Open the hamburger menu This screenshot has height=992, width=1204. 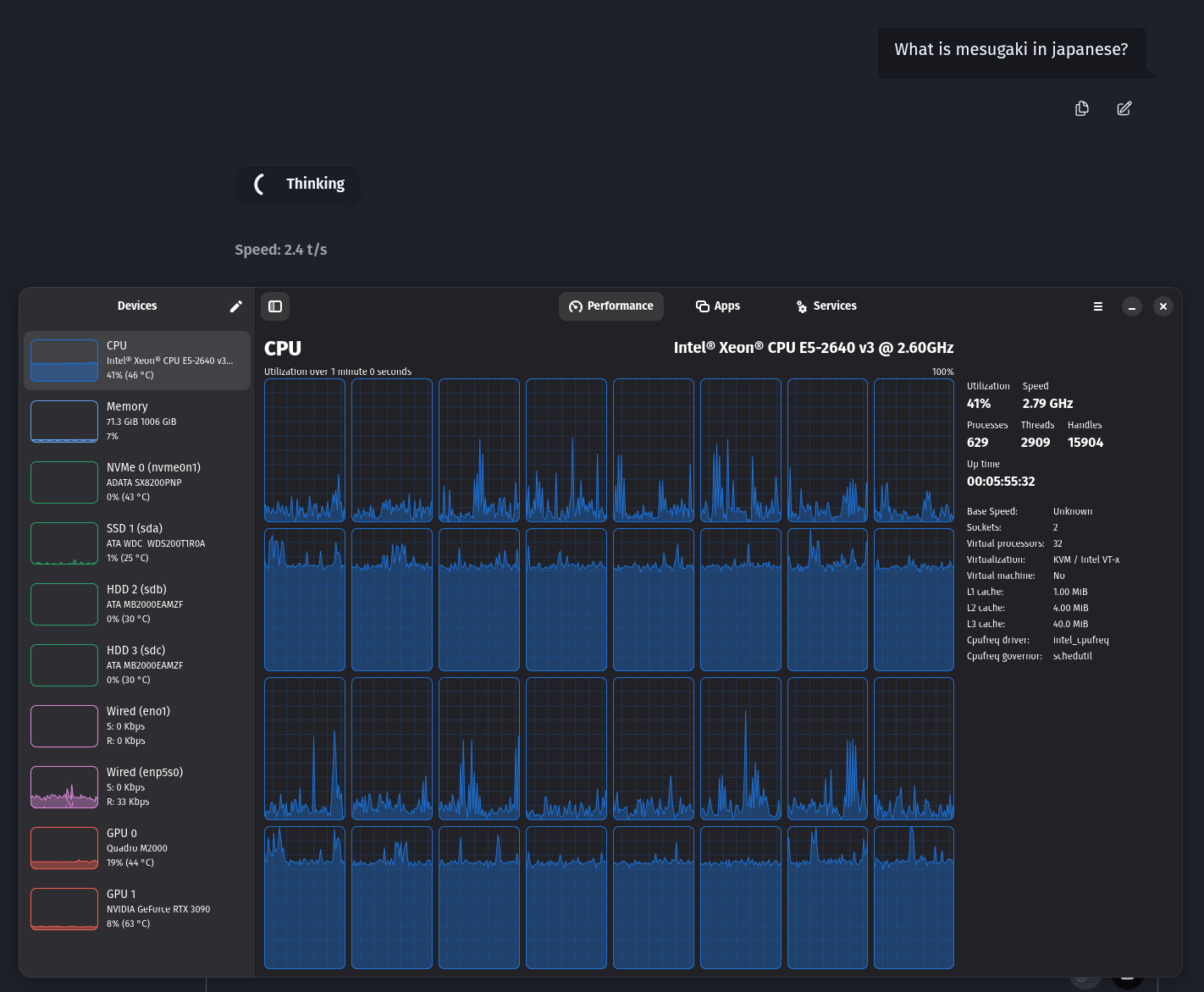[x=1098, y=306]
